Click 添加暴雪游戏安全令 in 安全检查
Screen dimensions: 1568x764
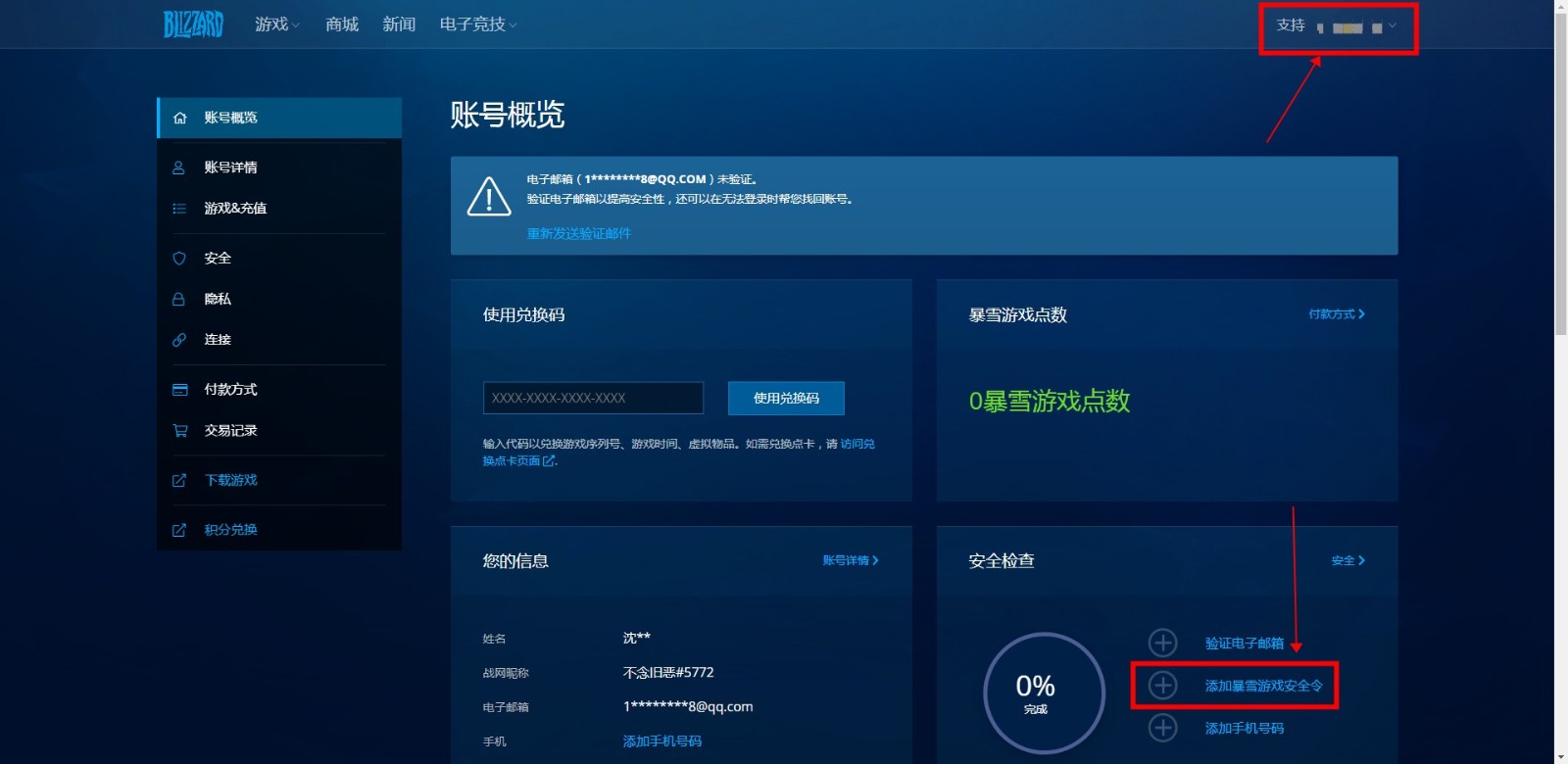tap(1264, 686)
